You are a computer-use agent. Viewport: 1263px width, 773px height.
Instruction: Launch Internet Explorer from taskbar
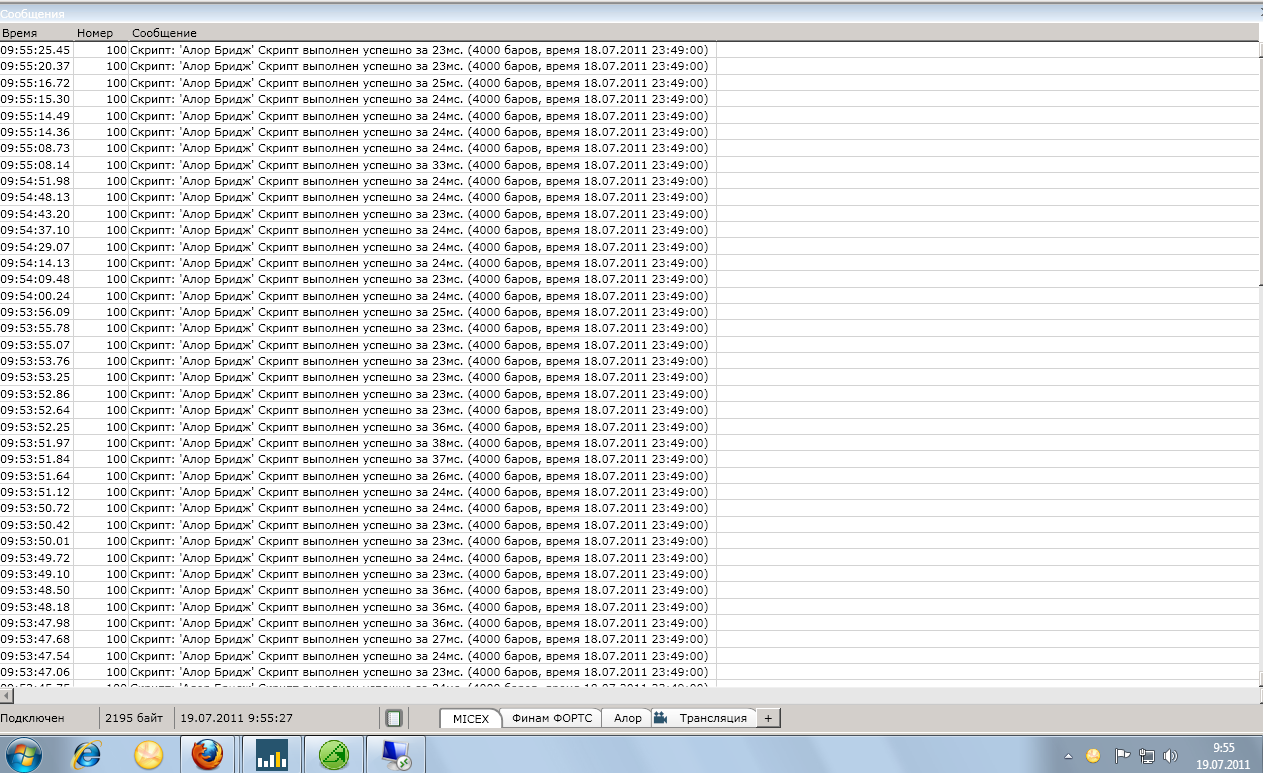(x=87, y=756)
